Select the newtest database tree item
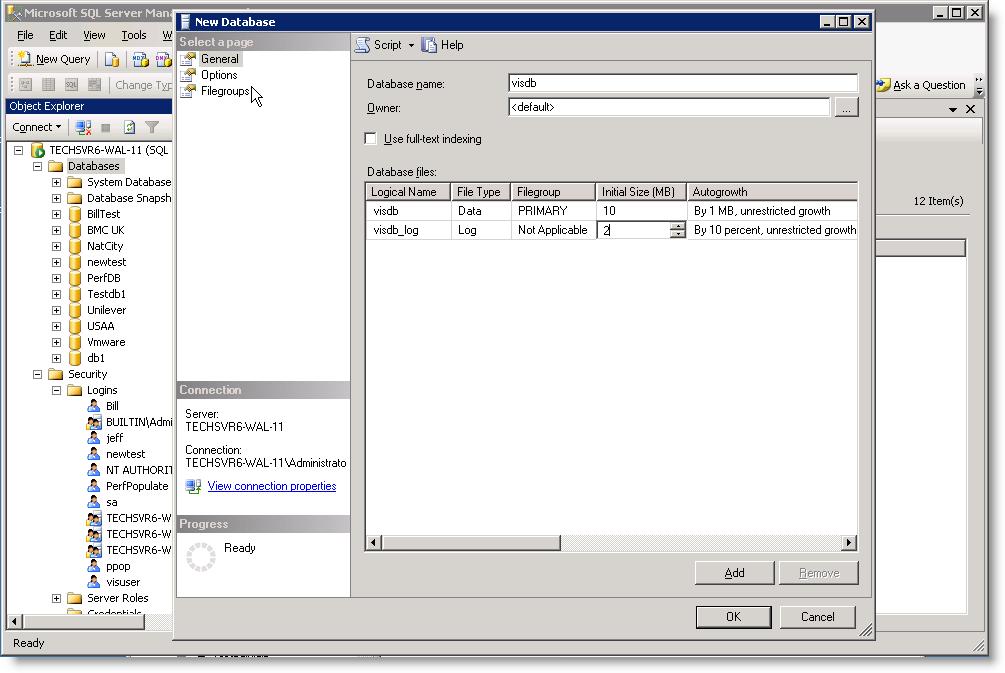 pyautogui.click(x=106, y=262)
